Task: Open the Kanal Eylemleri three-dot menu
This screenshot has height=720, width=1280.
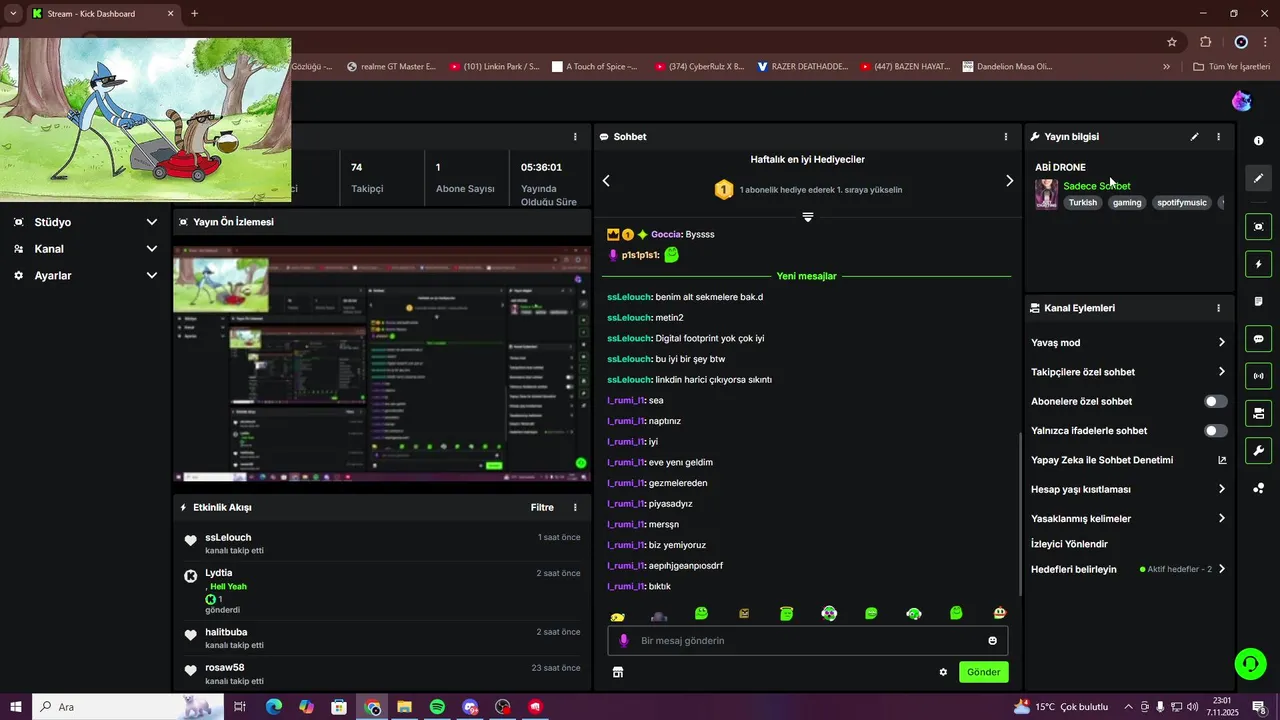Action: pyautogui.click(x=1218, y=309)
